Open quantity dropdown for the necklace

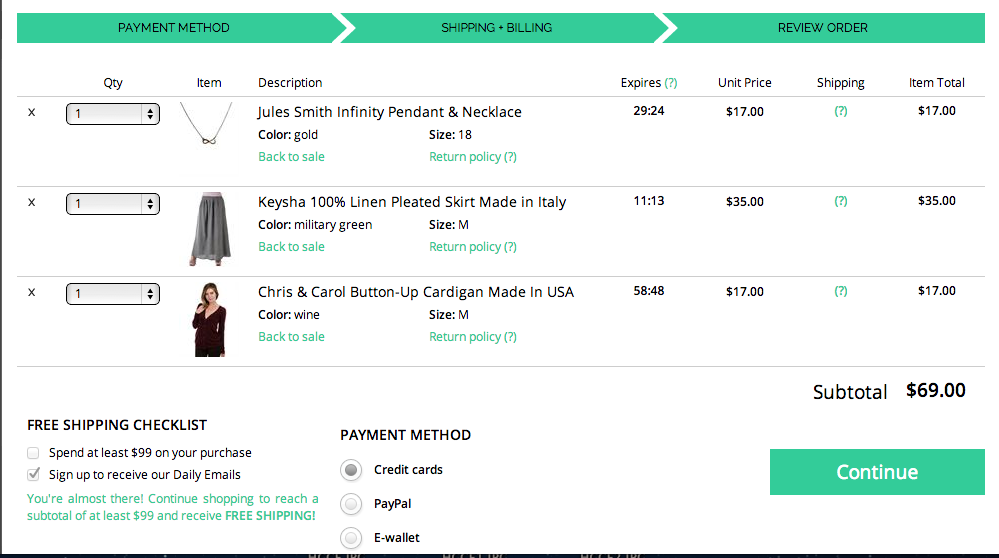113,114
